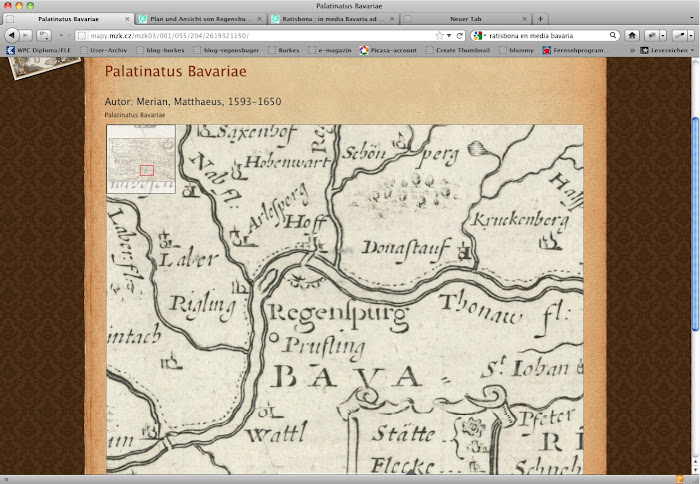Open the WPC Diploma/FLE bookmark
This screenshot has height=484, width=700.
click(42, 49)
